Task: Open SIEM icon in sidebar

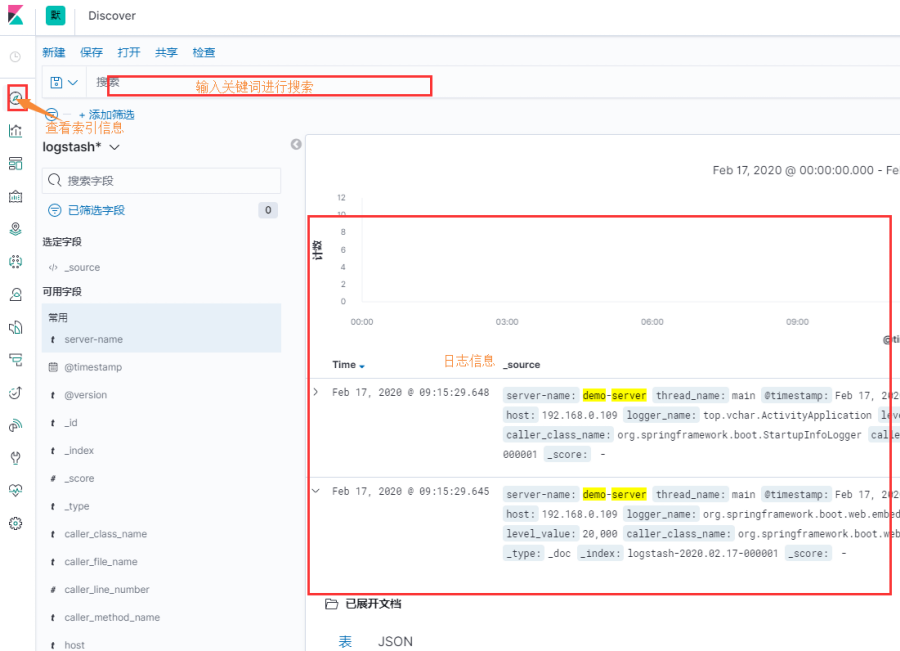Action: [15, 425]
